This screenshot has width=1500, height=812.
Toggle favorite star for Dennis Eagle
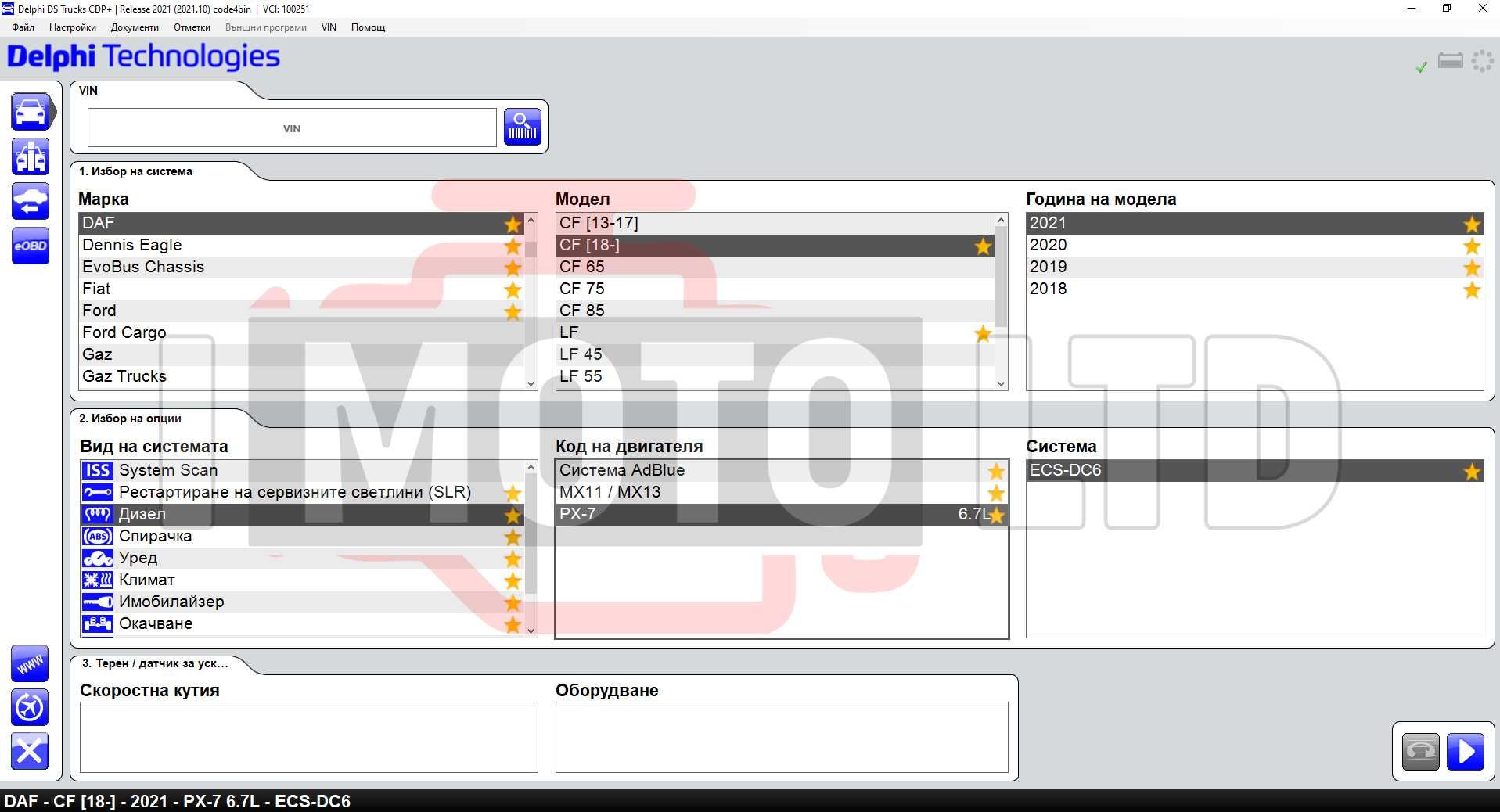(x=513, y=246)
